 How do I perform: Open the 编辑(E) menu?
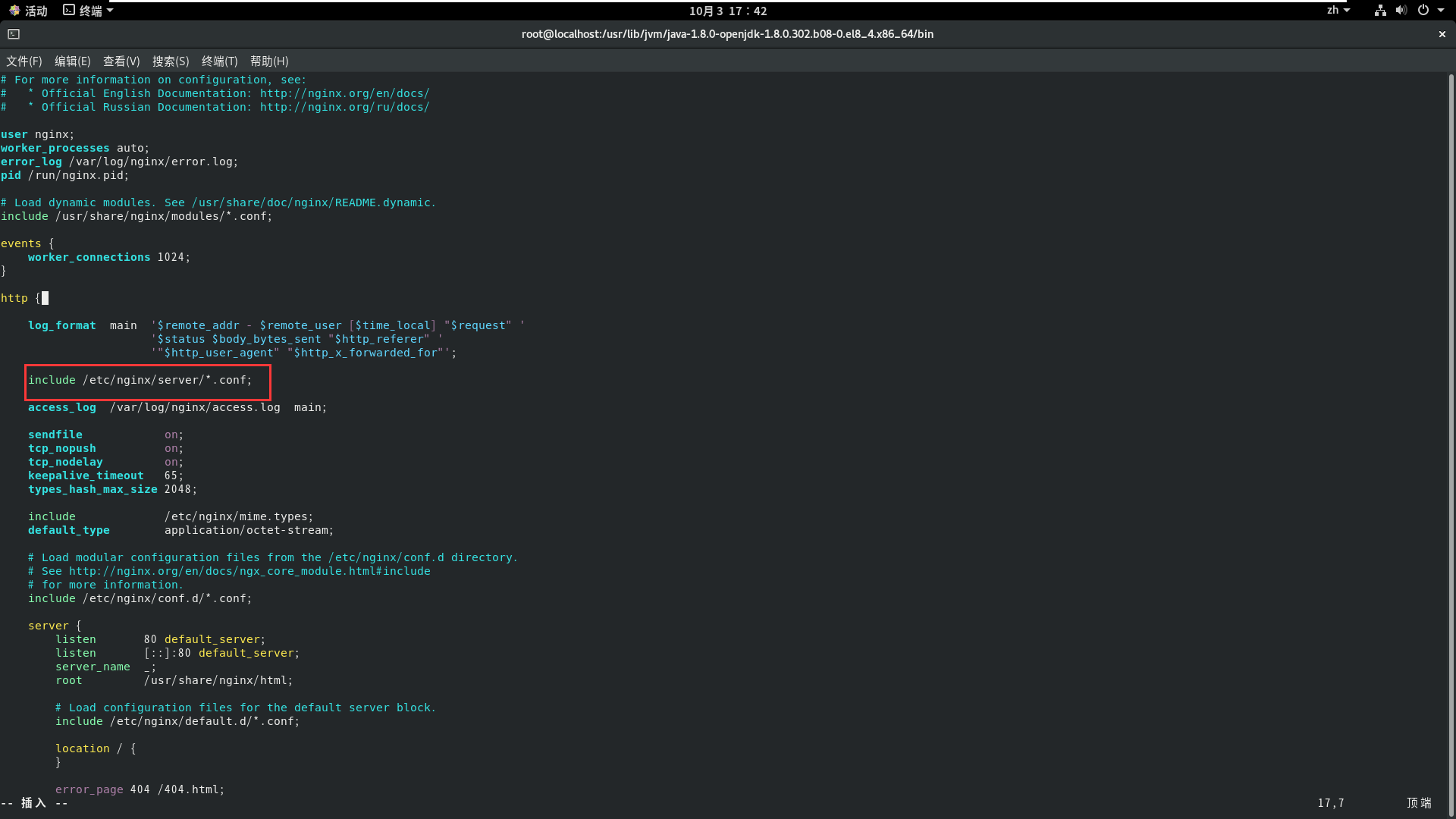72,61
